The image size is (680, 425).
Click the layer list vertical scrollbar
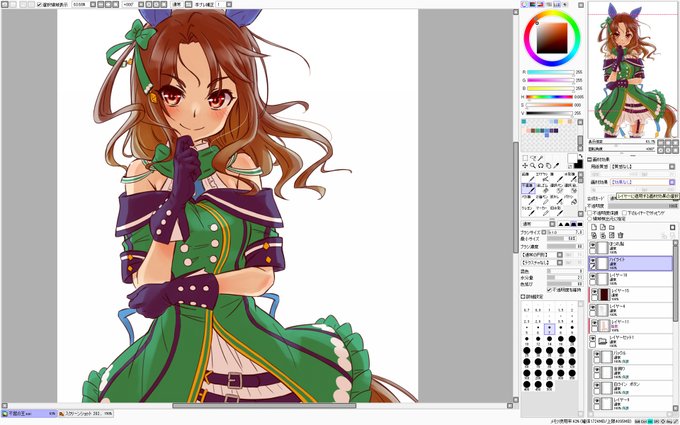coord(675,284)
